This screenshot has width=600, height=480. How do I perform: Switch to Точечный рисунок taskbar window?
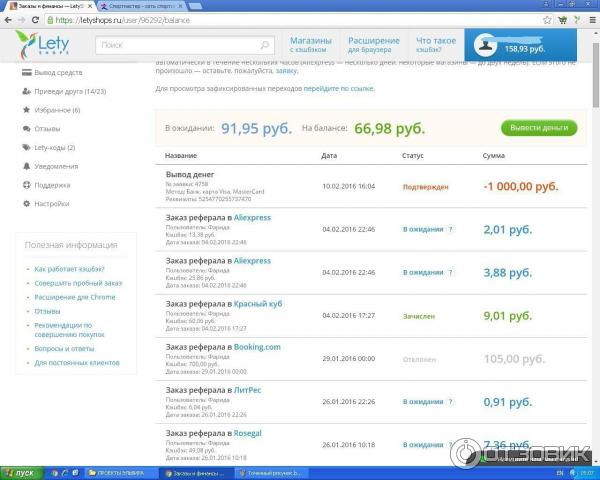click(x=270, y=473)
